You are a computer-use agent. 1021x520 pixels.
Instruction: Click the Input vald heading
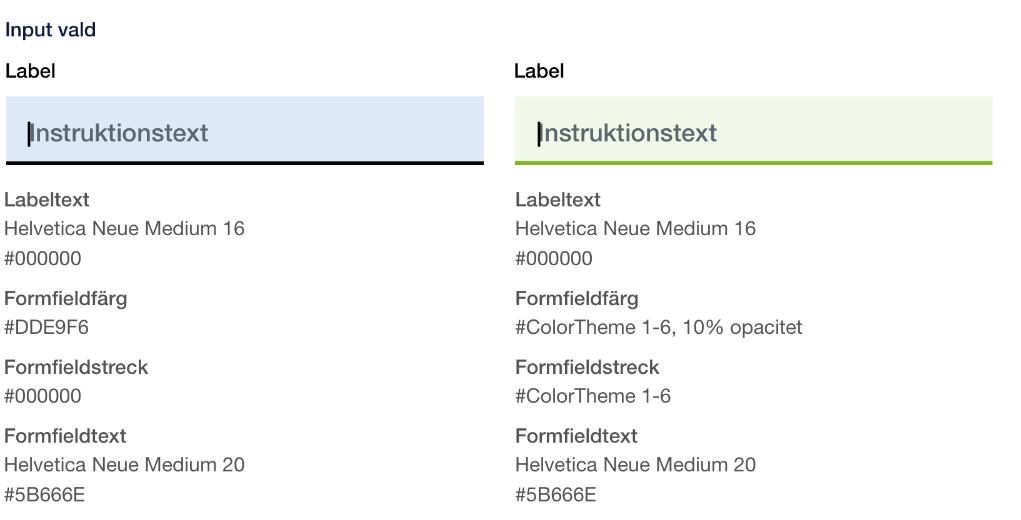pyautogui.click(x=50, y=30)
